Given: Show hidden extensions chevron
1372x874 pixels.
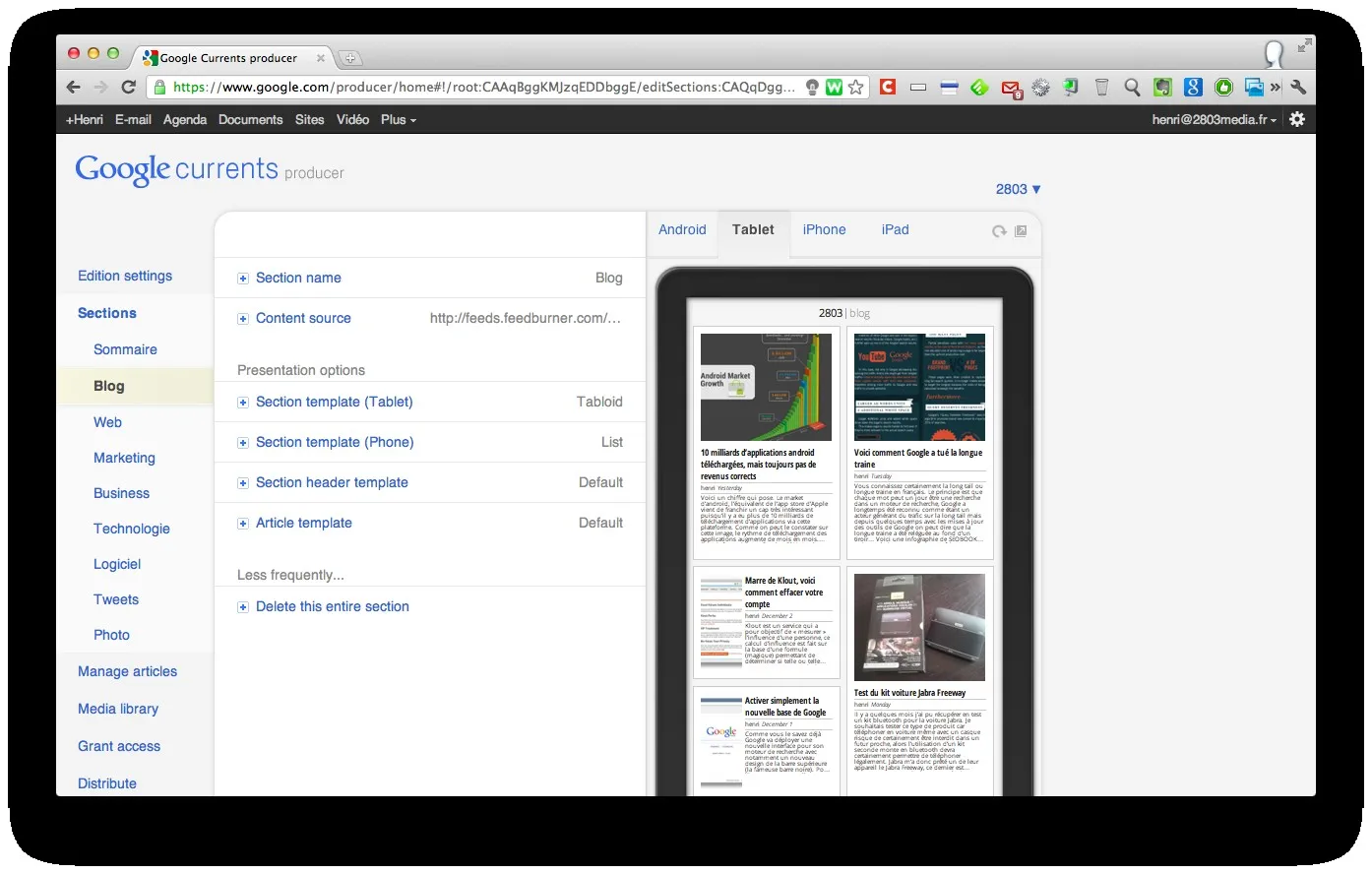Looking at the screenshot, I should pyautogui.click(x=1276, y=88).
